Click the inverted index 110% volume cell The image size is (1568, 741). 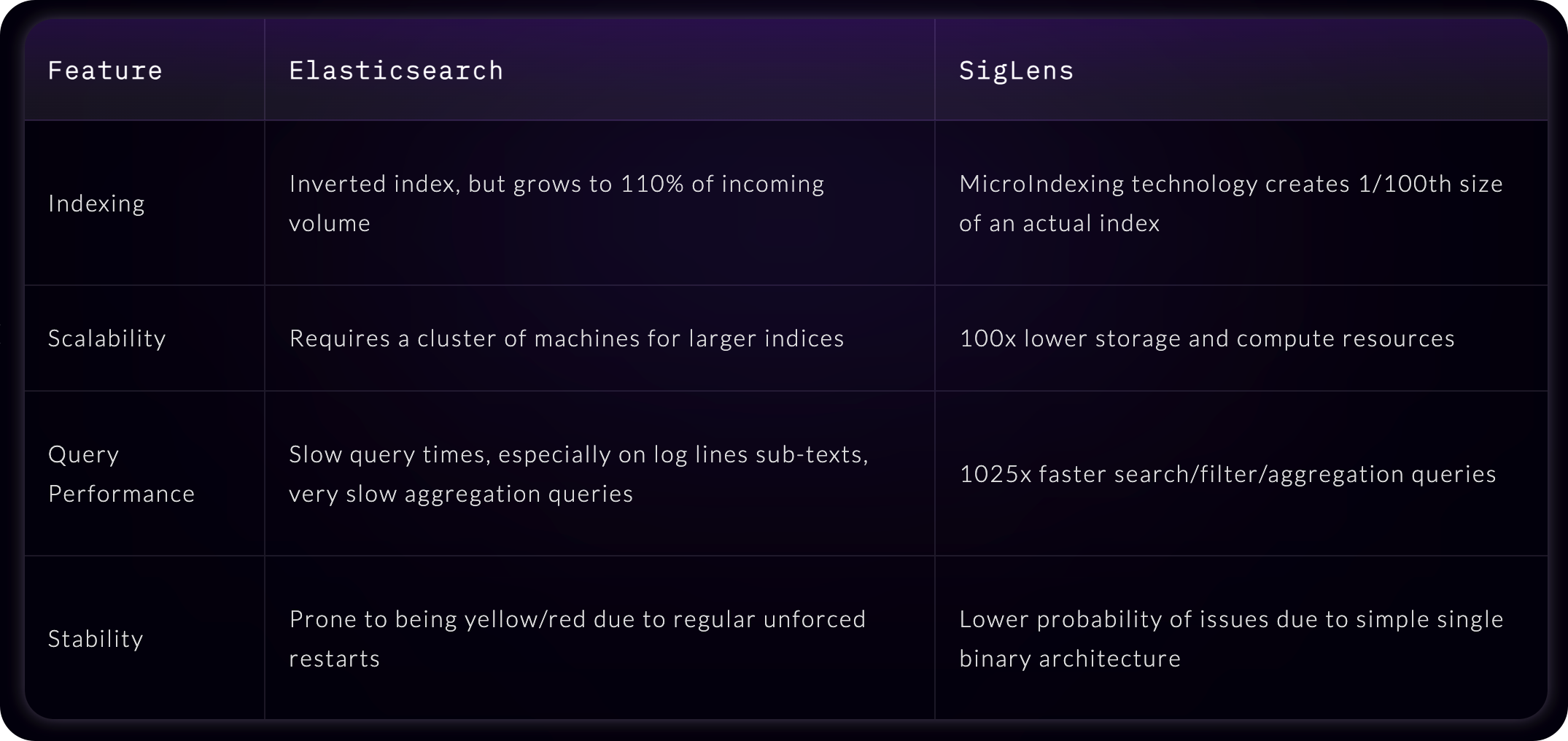pyautogui.click(x=556, y=203)
